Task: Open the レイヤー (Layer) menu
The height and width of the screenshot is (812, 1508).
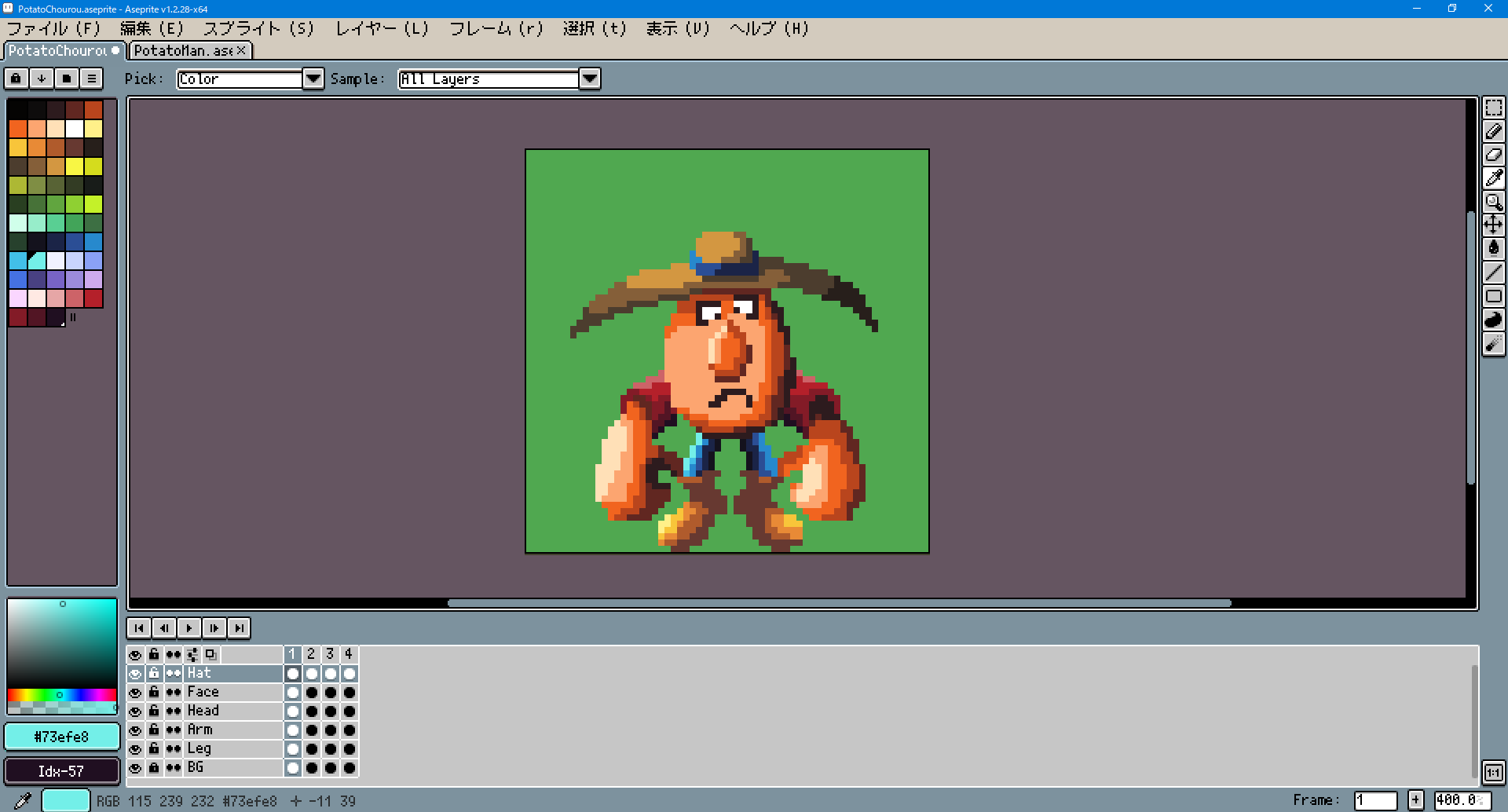Action: 382,29
